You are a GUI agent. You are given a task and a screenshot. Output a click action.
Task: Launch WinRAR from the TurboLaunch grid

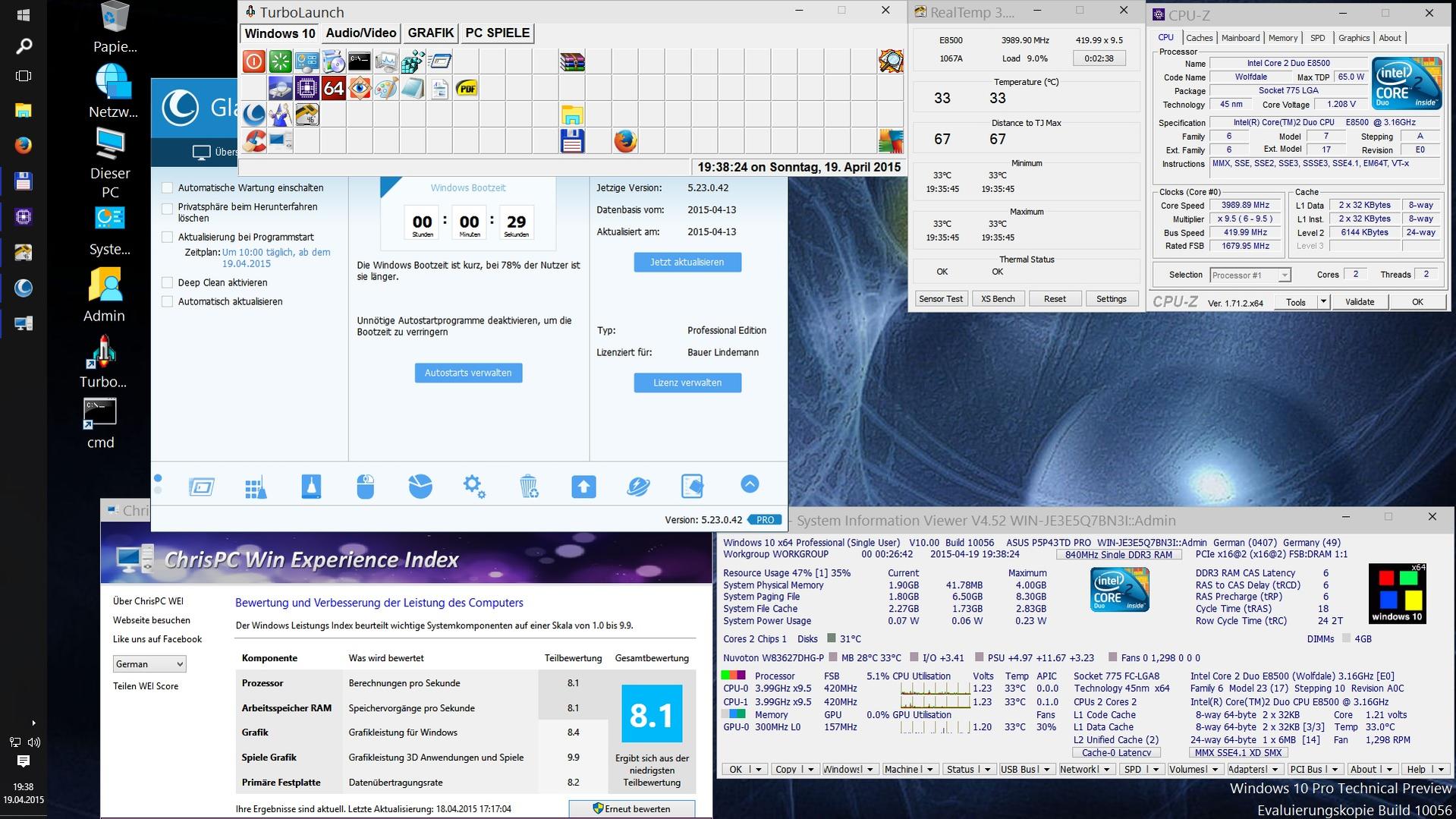(x=572, y=61)
